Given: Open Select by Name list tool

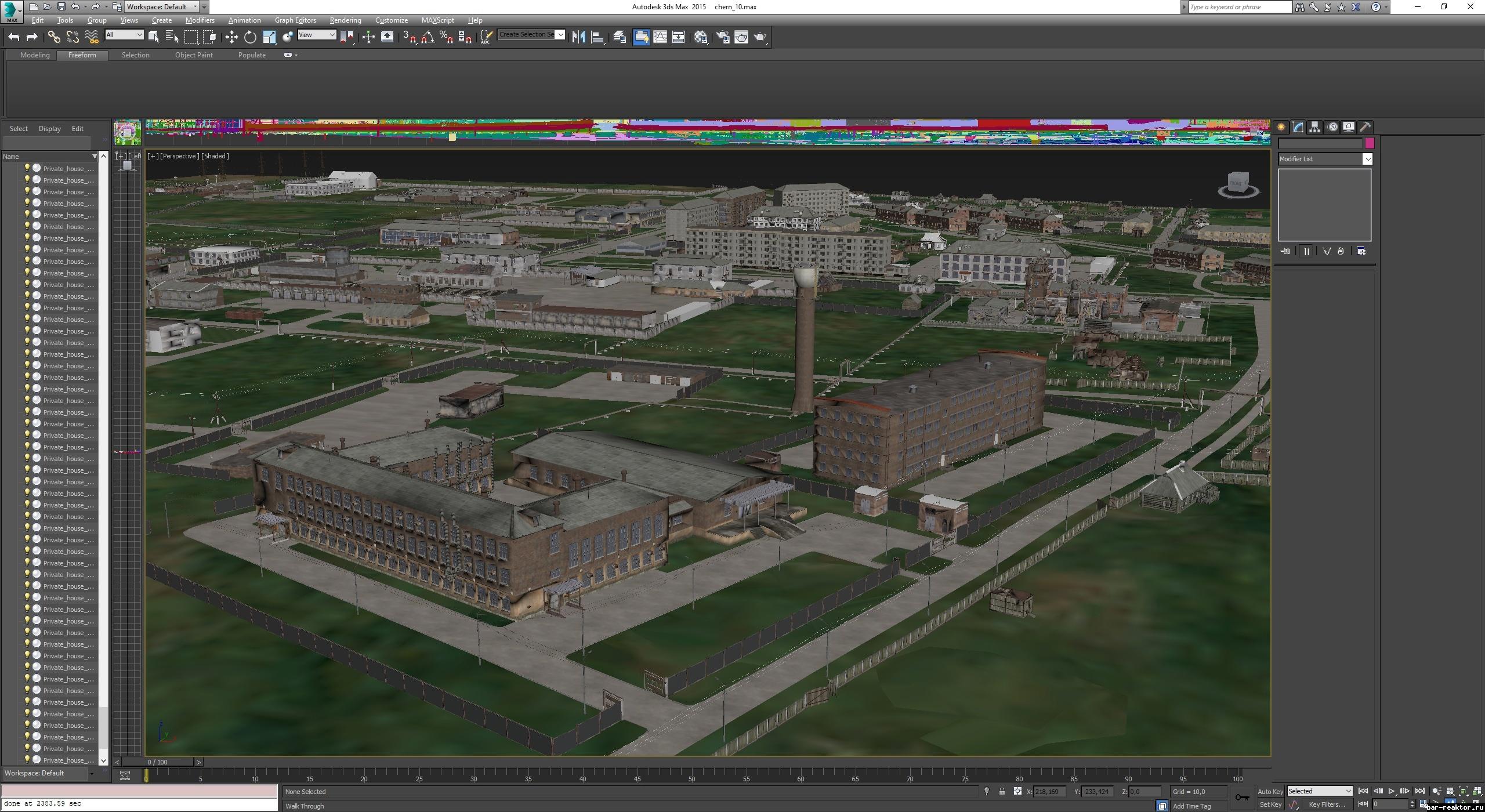Looking at the screenshot, I should (x=172, y=37).
